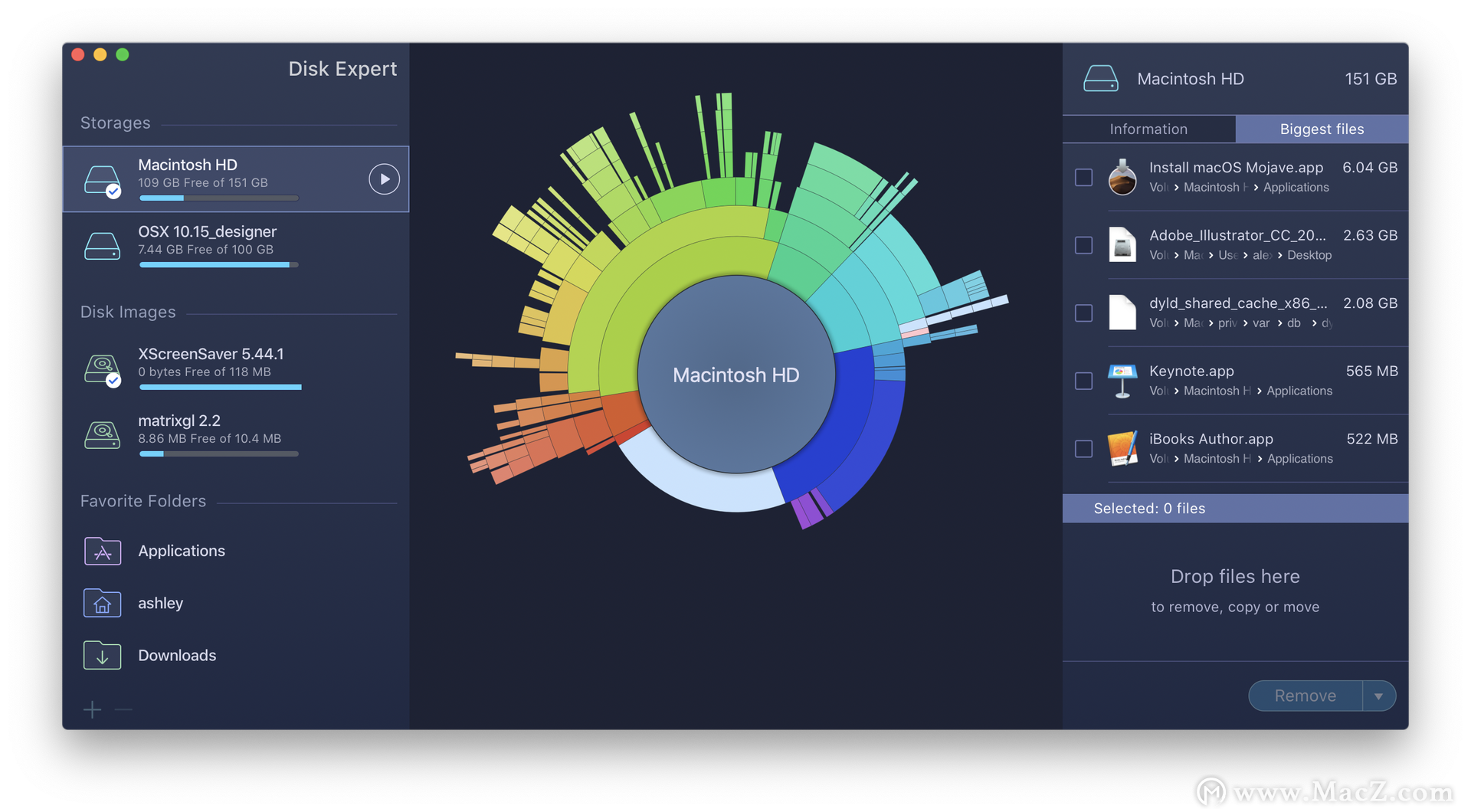Check the dyld_shared_cache_x86 file checkbox
Screen dimensions: 1471x812
(1083, 313)
